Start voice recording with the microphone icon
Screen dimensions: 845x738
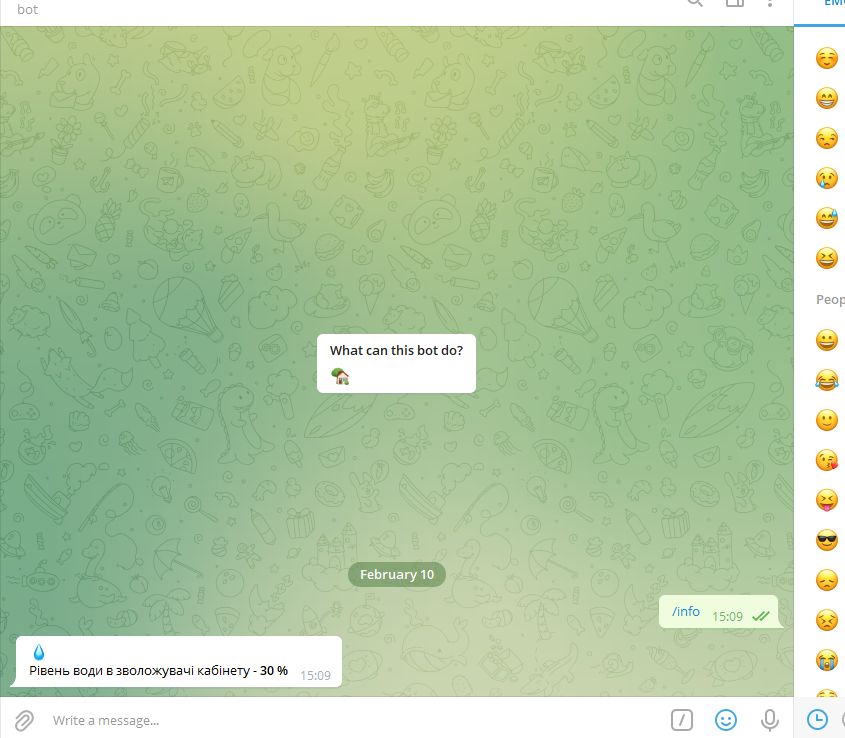pyautogui.click(x=770, y=720)
